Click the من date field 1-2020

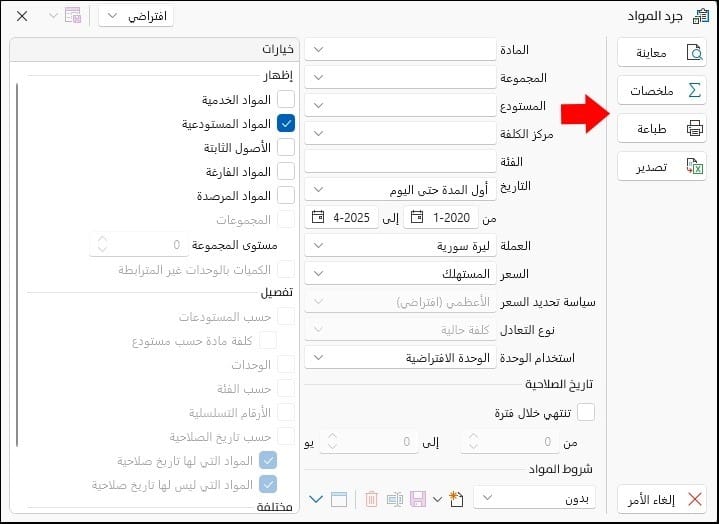pos(441,217)
